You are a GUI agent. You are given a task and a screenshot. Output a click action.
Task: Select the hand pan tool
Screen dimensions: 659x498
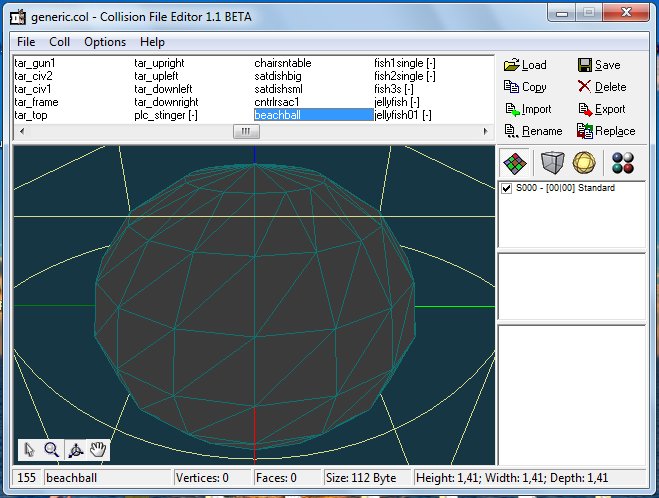coord(98,450)
